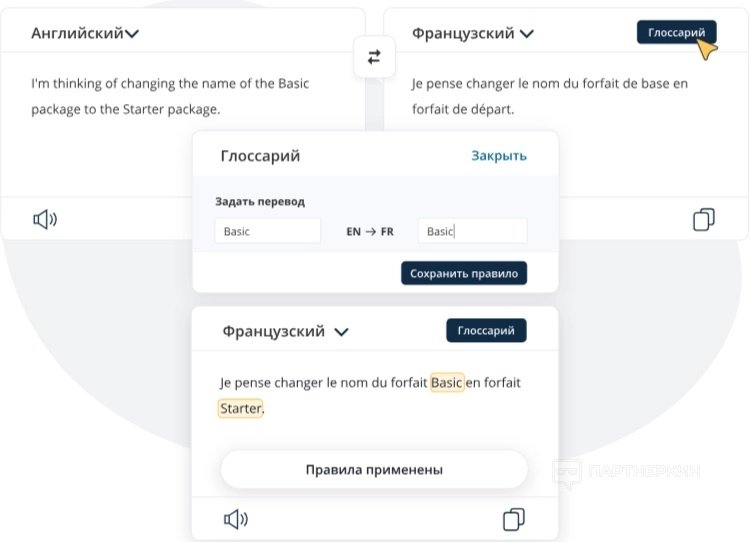This screenshot has width=751, height=542.
Task: Click into the English source text area
Action: pos(150,96)
